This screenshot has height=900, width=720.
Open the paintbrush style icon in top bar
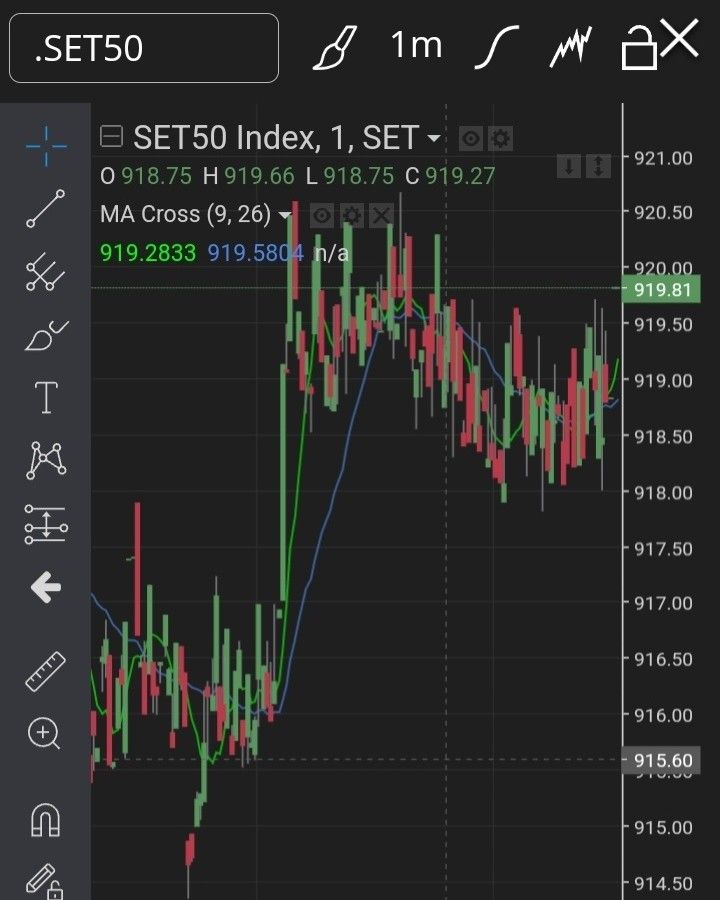tap(334, 47)
